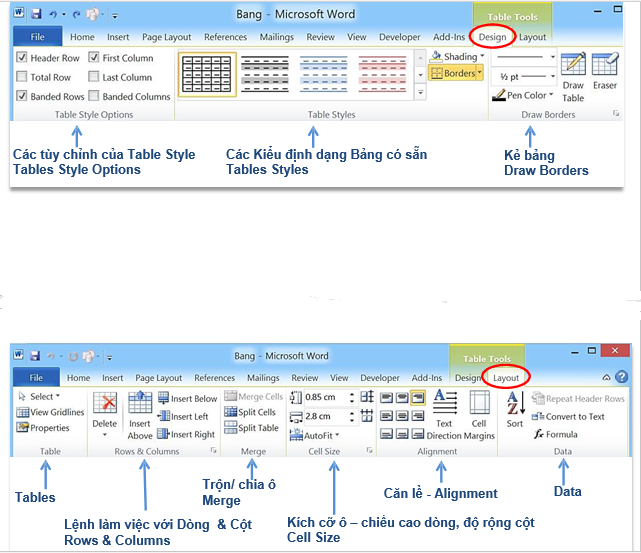
Task: Open the red-circled Layout tab
Action: pyautogui.click(x=506, y=378)
